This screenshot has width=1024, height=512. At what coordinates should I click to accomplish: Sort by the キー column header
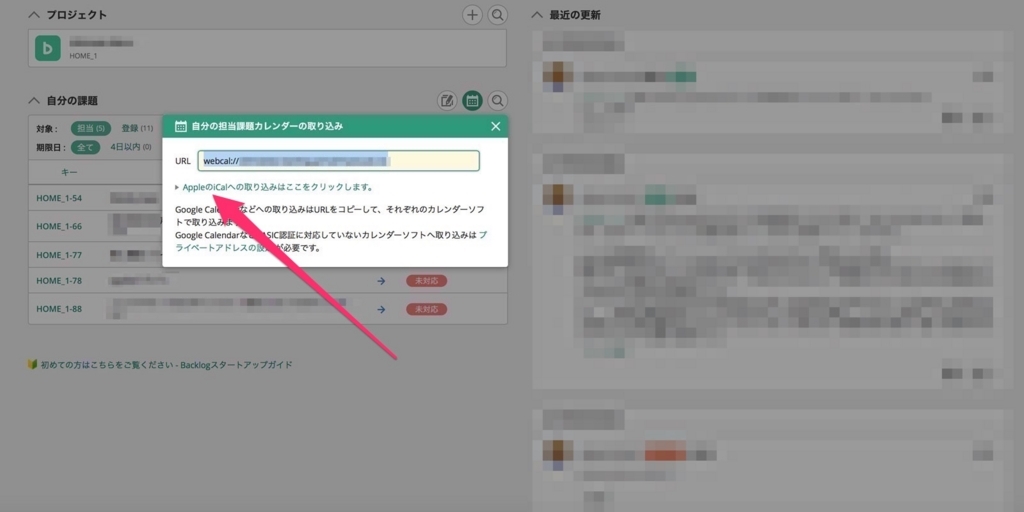pos(69,172)
